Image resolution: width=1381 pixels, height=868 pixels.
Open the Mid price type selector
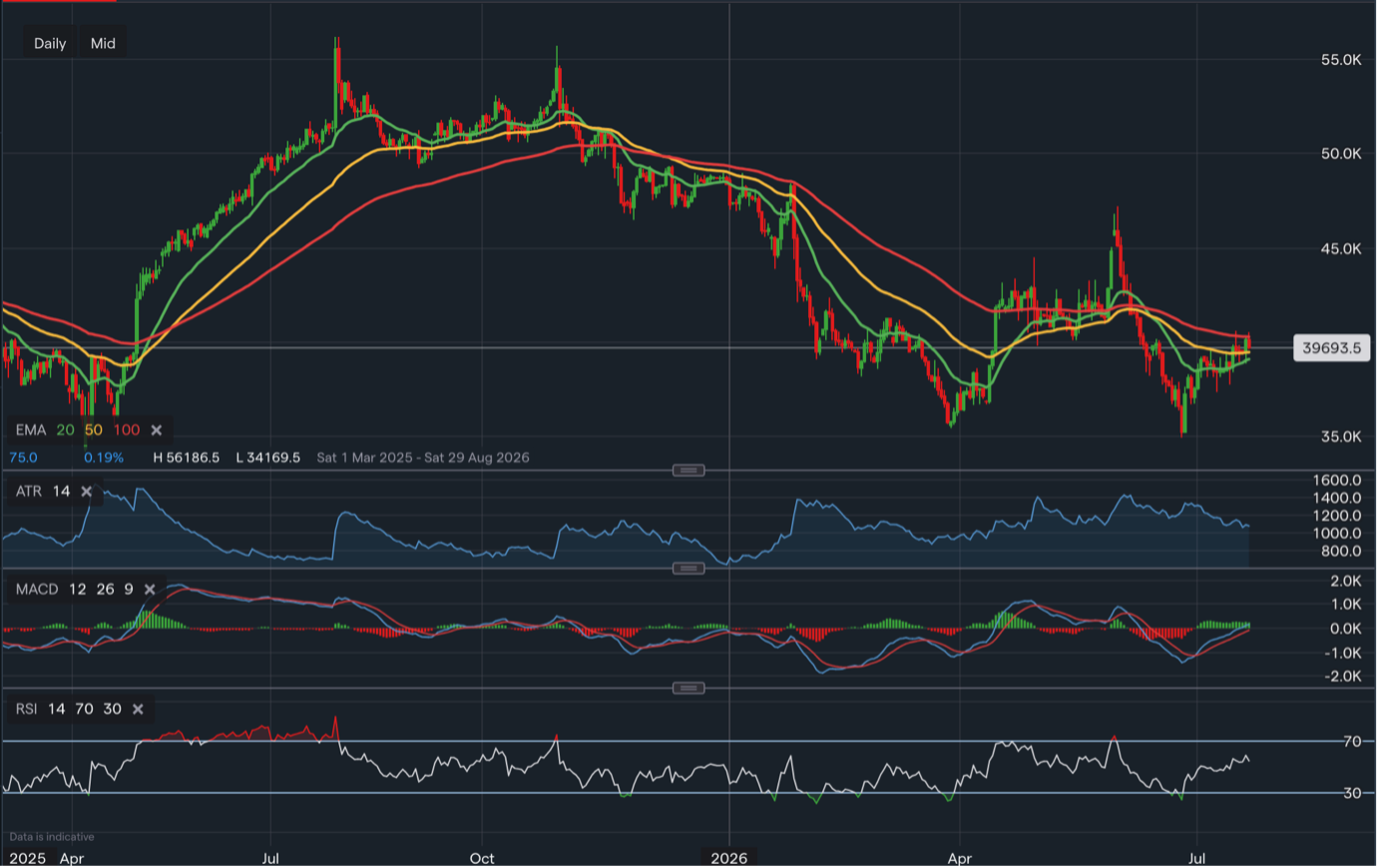[x=103, y=43]
